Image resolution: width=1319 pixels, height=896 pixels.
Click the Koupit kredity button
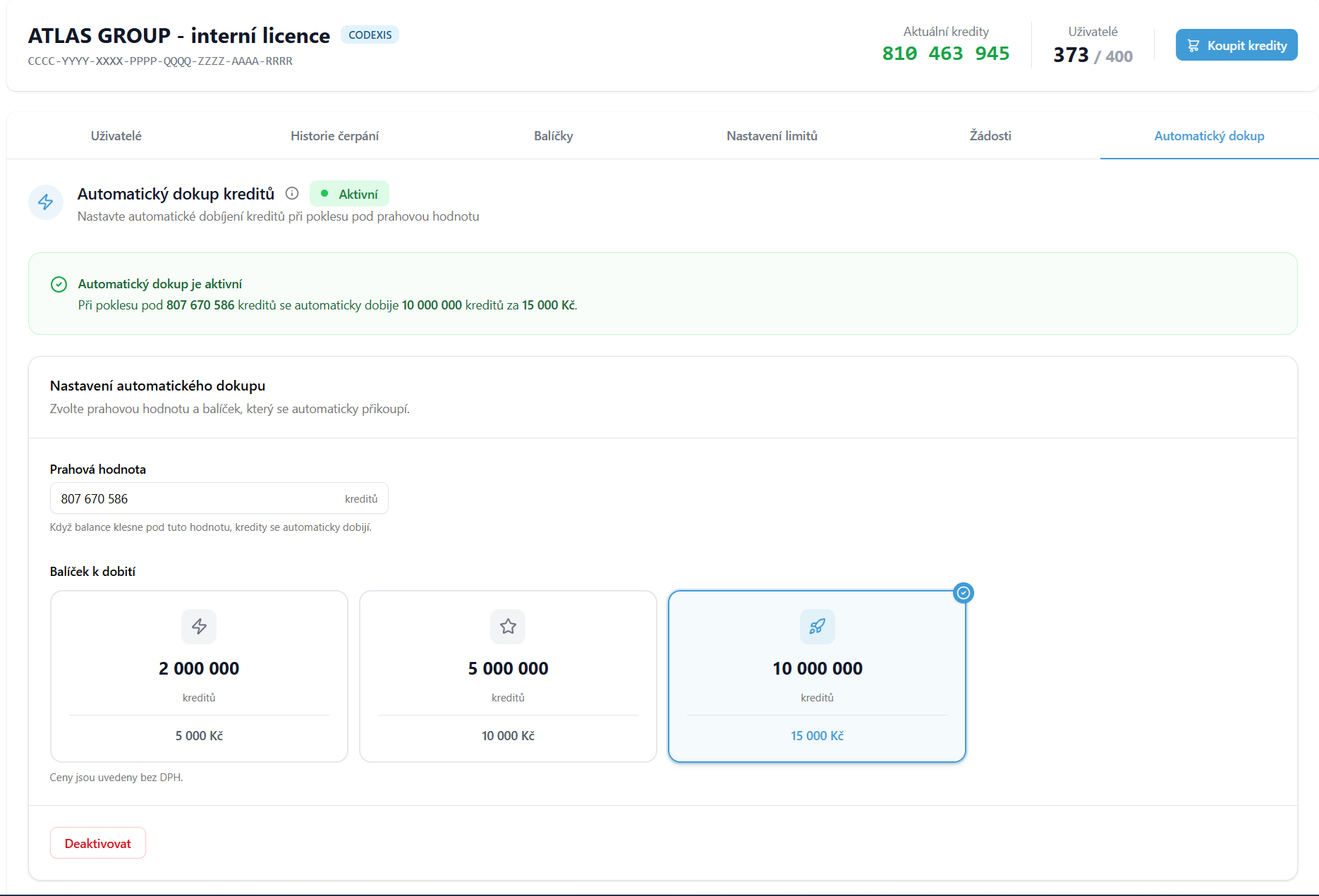tap(1236, 45)
